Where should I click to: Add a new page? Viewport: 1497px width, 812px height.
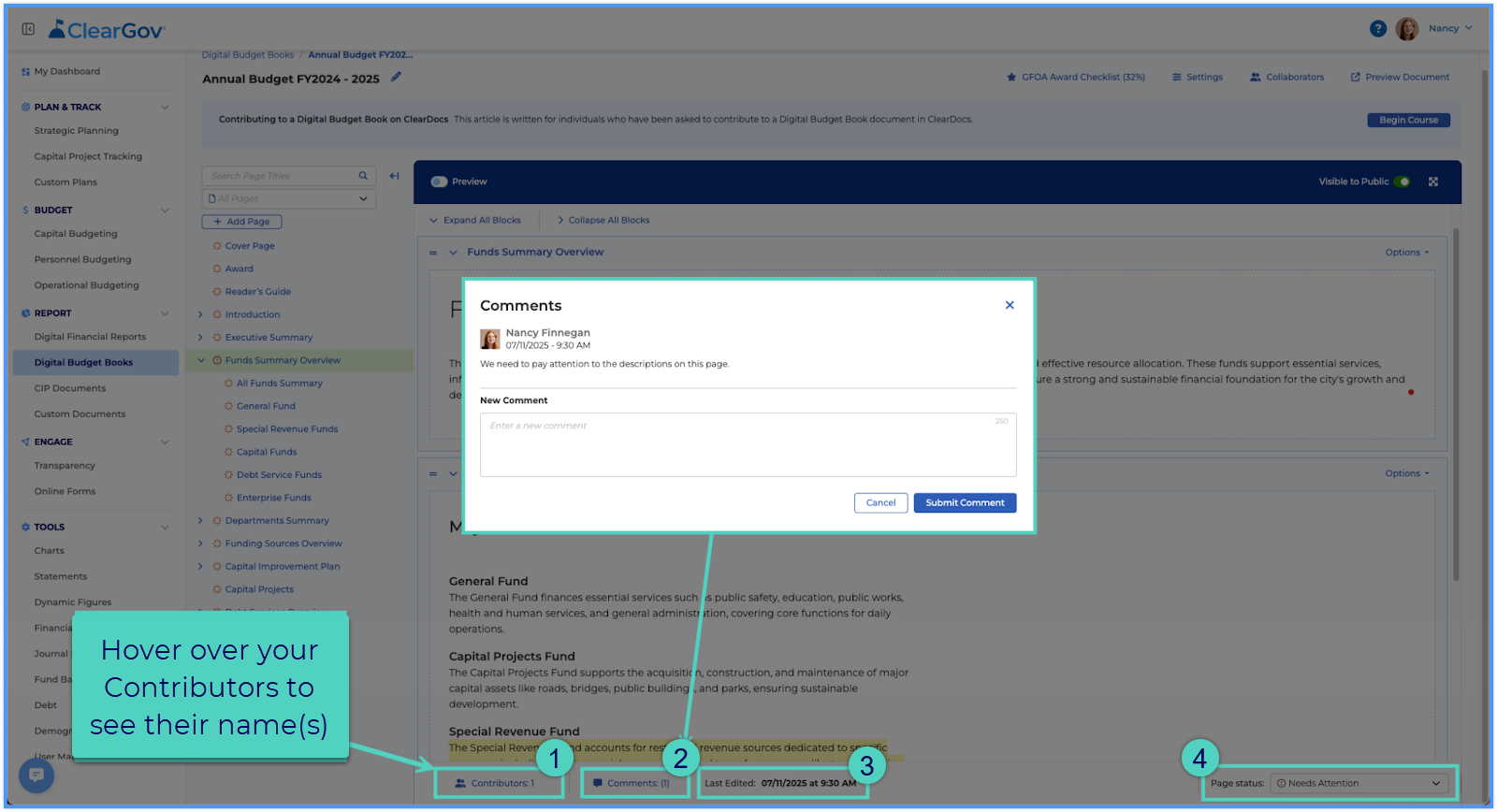(x=241, y=222)
